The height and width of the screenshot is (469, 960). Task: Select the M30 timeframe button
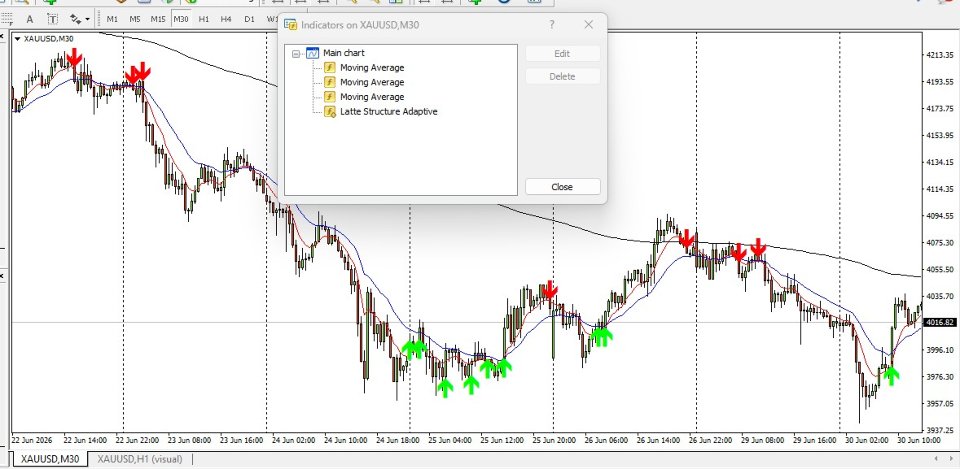click(x=181, y=19)
